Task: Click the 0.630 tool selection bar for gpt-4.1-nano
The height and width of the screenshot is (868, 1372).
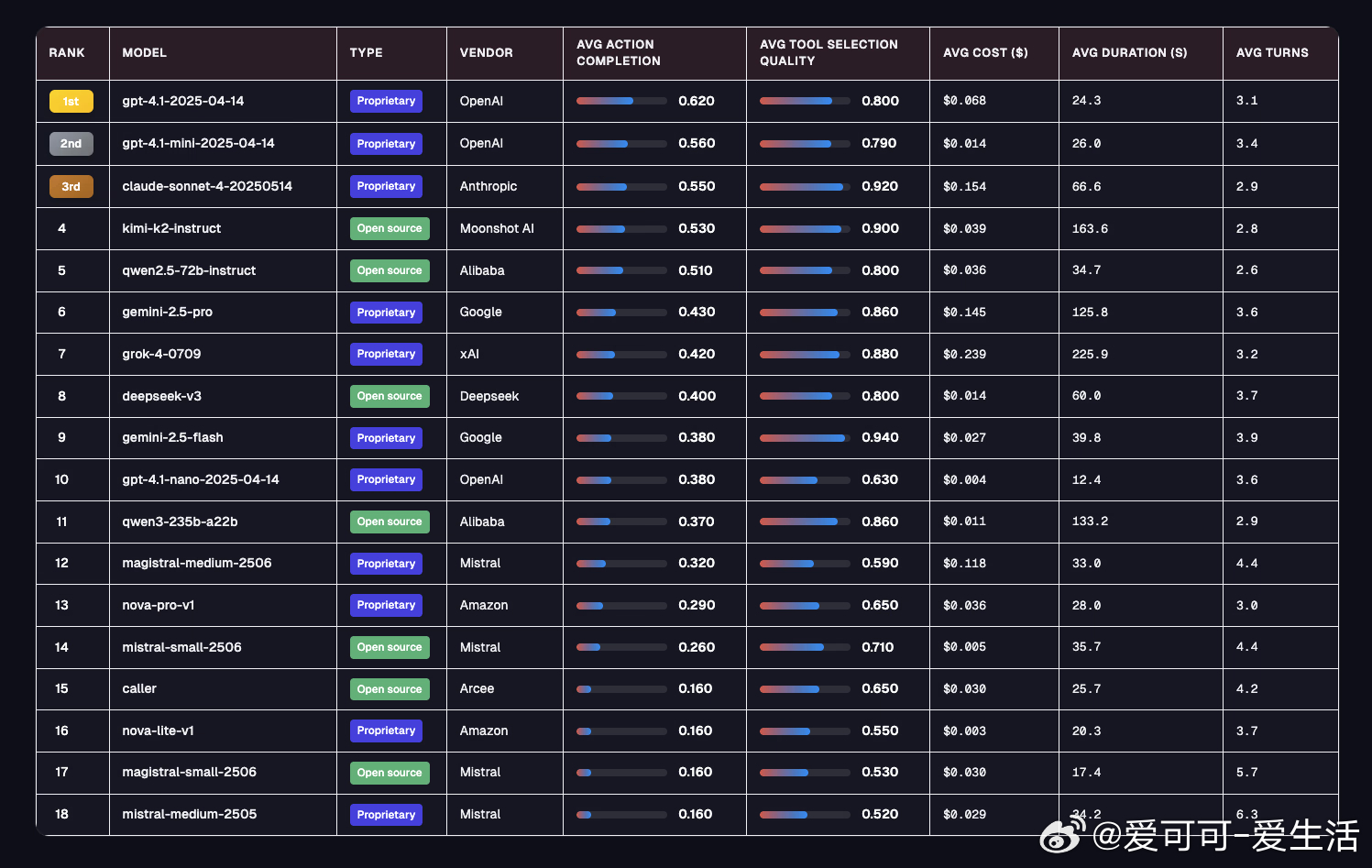Action: 805,479
